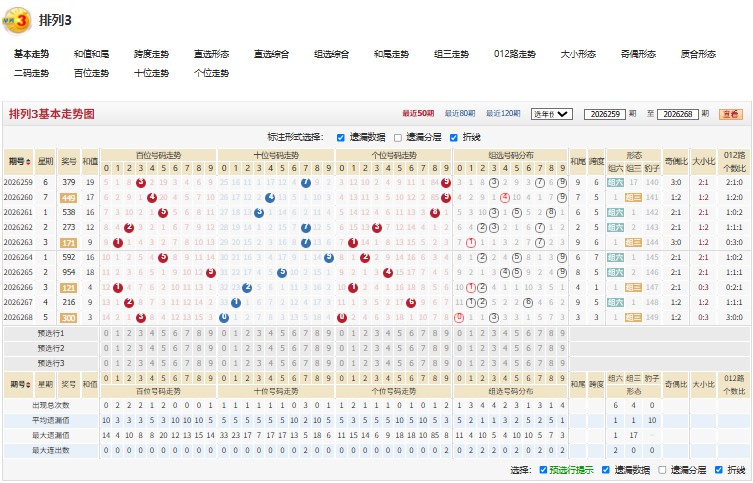Click highlighted prize number 171
Viewport: 753px width, 483px height.
tap(69, 243)
